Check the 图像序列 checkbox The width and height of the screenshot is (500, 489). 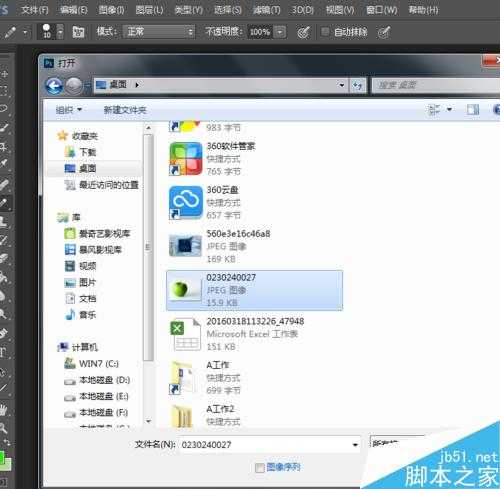click(259, 468)
